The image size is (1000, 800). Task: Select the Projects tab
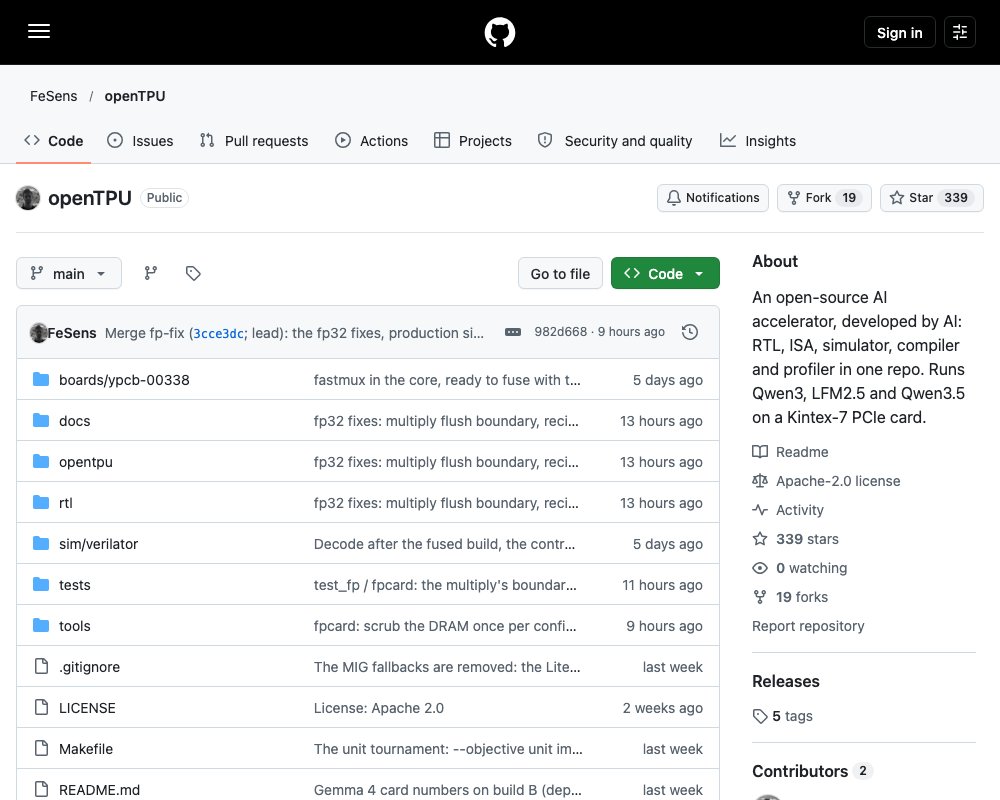(x=473, y=141)
